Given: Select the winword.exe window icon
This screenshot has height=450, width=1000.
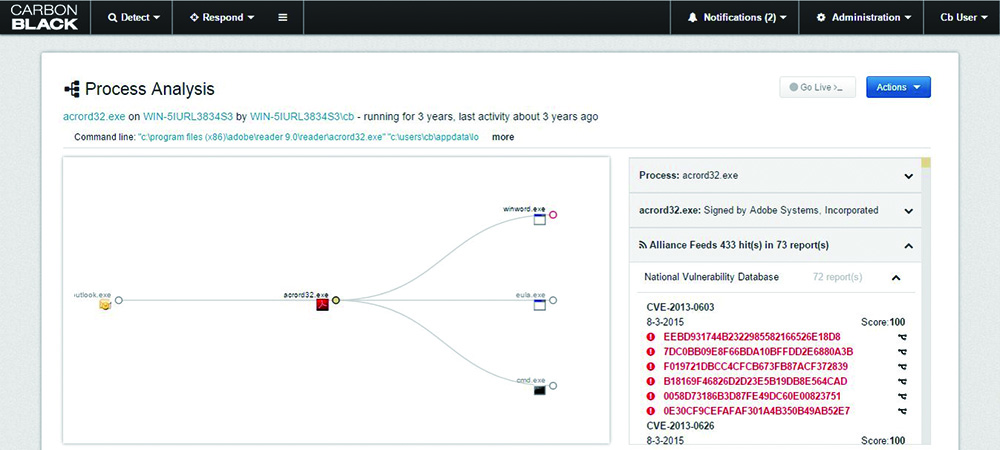Looking at the screenshot, I should (540, 219).
